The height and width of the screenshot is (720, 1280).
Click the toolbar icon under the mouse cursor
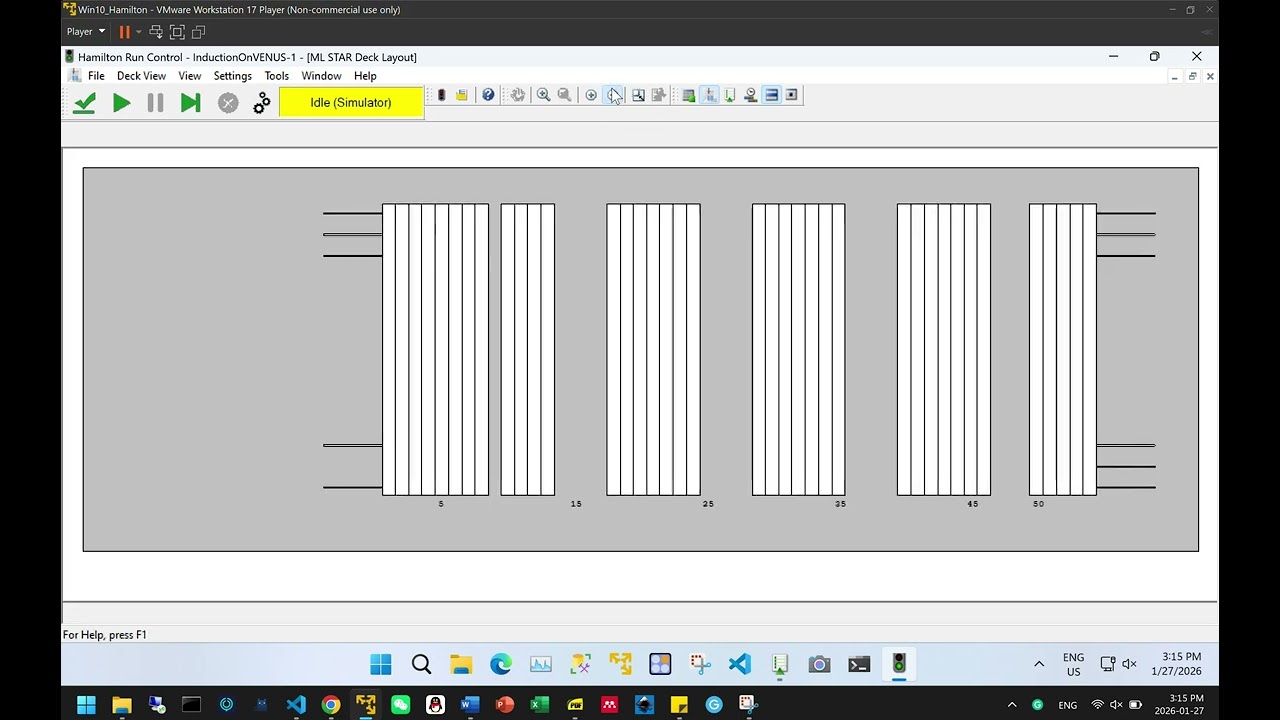613,95
